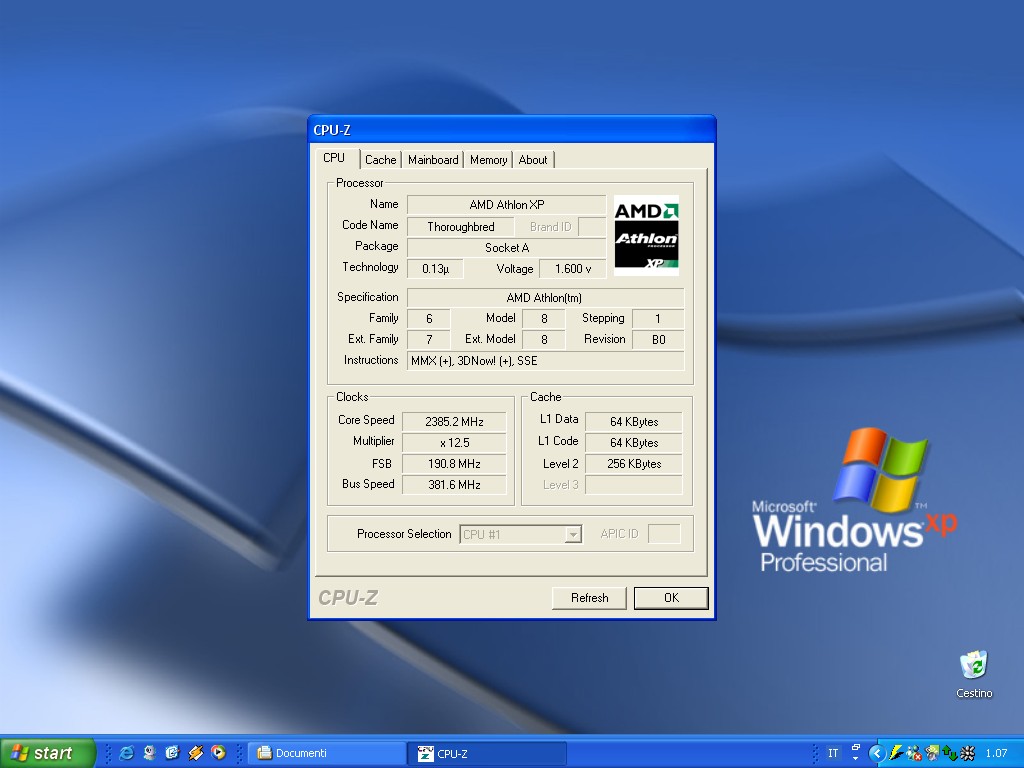
Task: Click the language bar restore icon
Action: coord(856,748)
